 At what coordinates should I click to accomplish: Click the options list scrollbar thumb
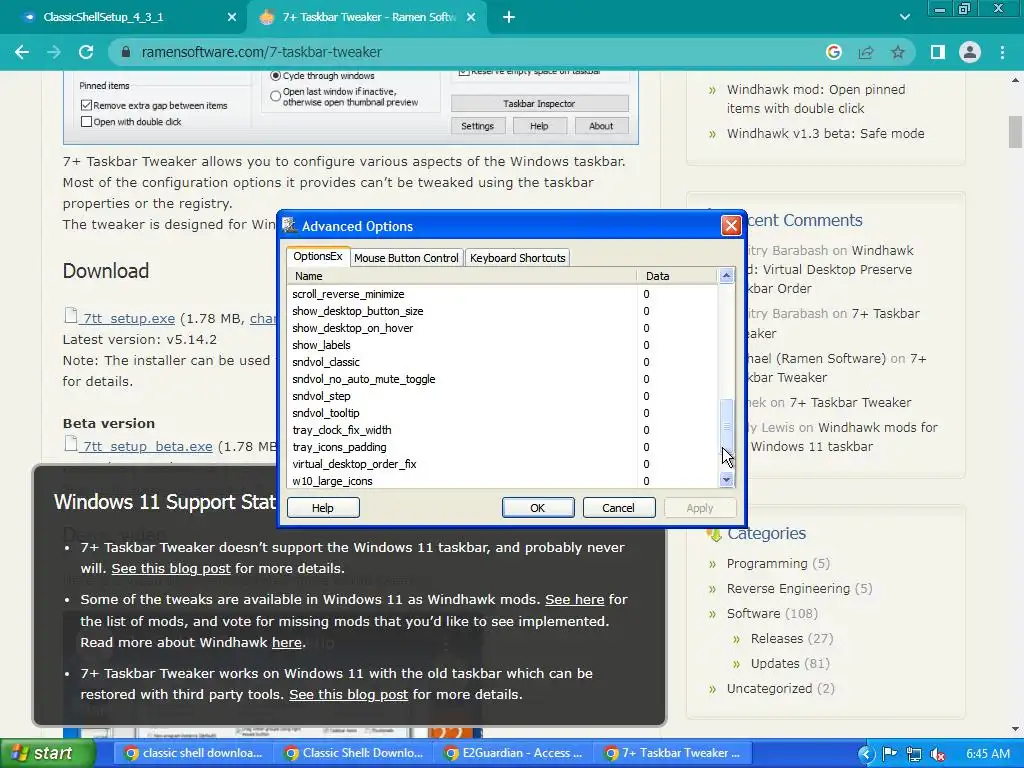pos(726,426)
